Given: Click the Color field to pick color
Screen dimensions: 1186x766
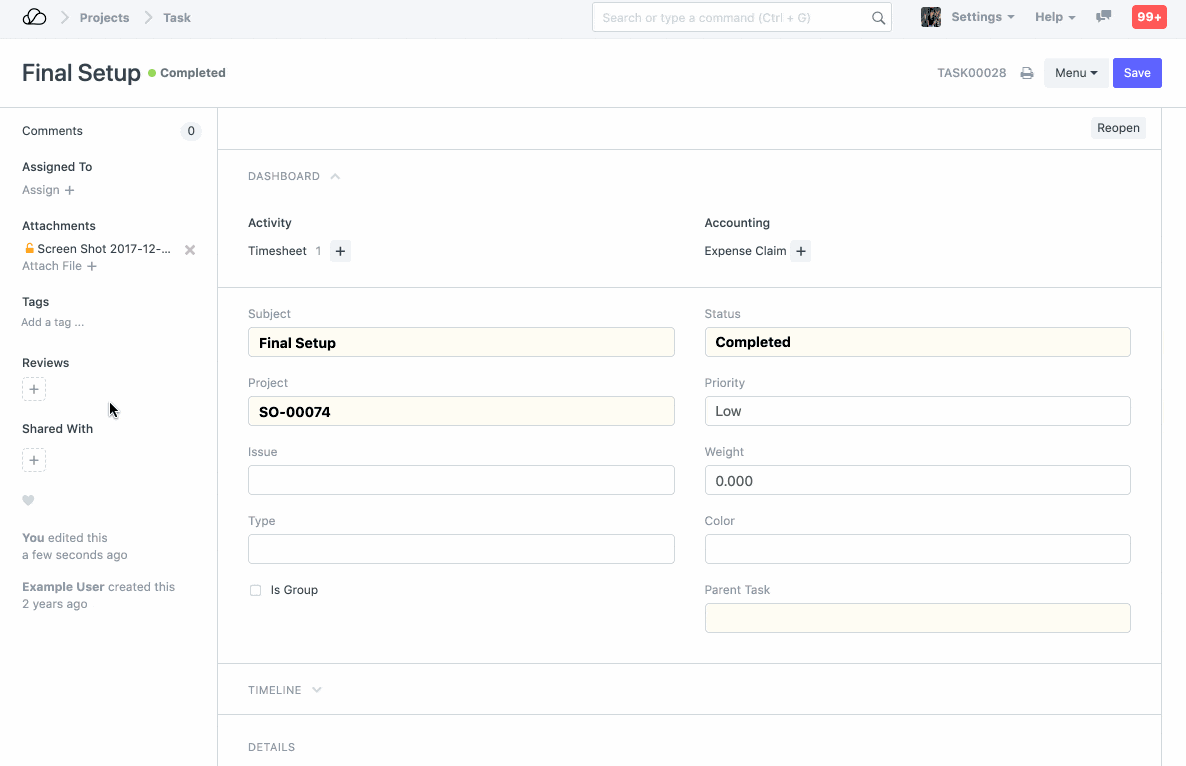Looking at the screenshot, I should tap(917, 549).
